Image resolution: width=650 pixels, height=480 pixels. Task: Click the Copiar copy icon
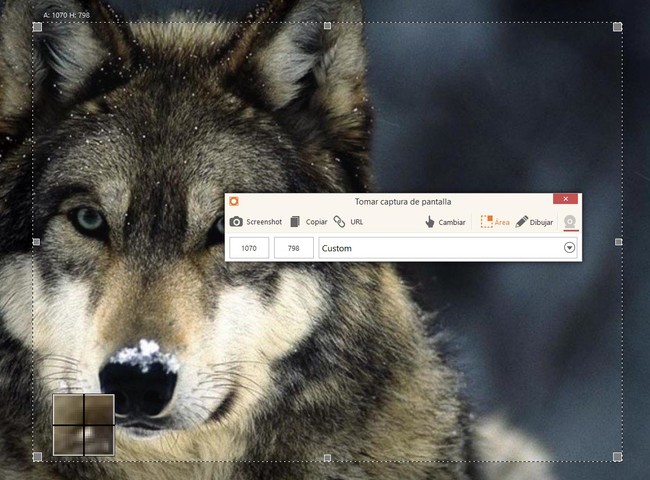coord(295,222)
